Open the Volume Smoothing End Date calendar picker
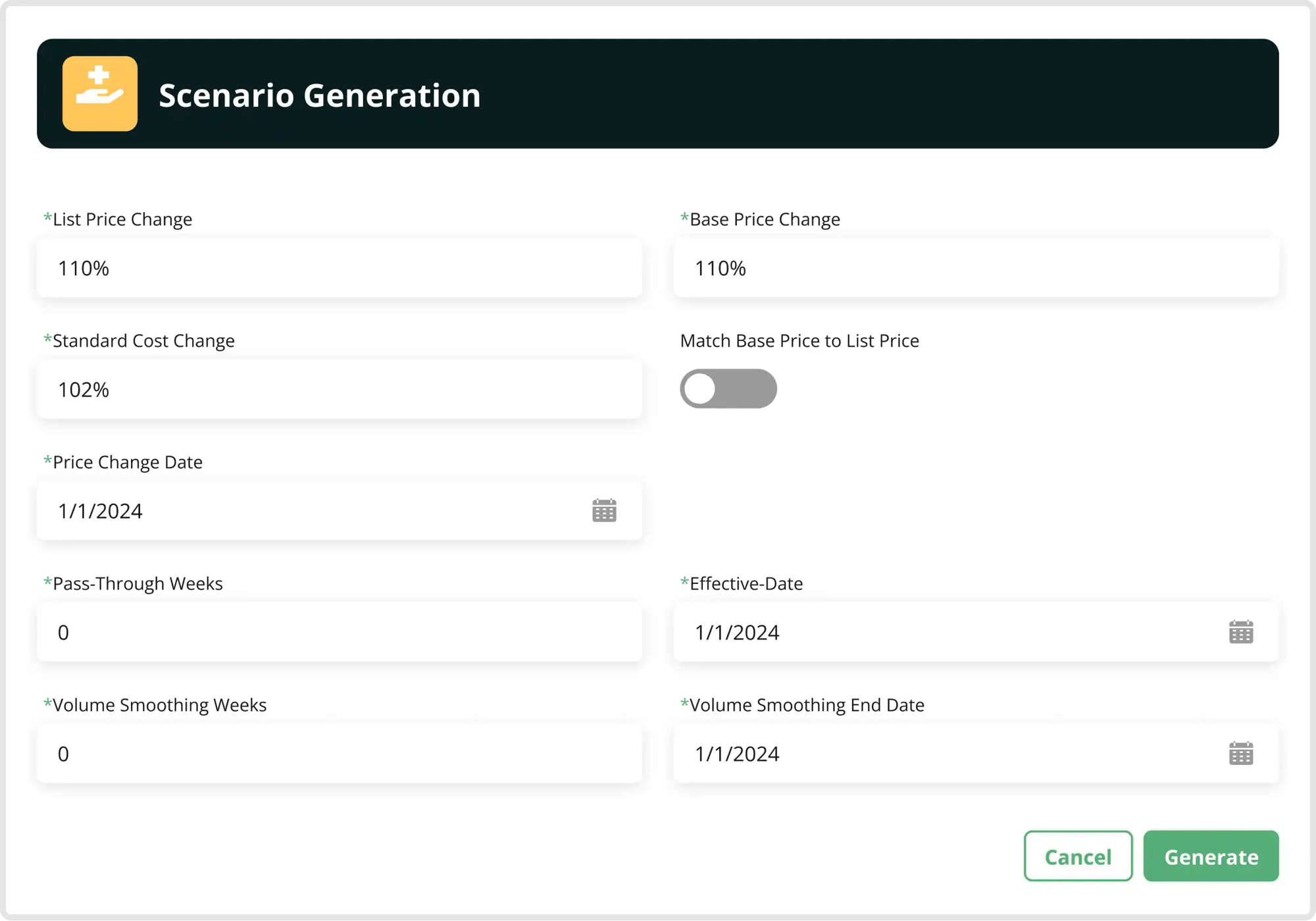This screenshot has height=921, width=1316. (1240, 753)
